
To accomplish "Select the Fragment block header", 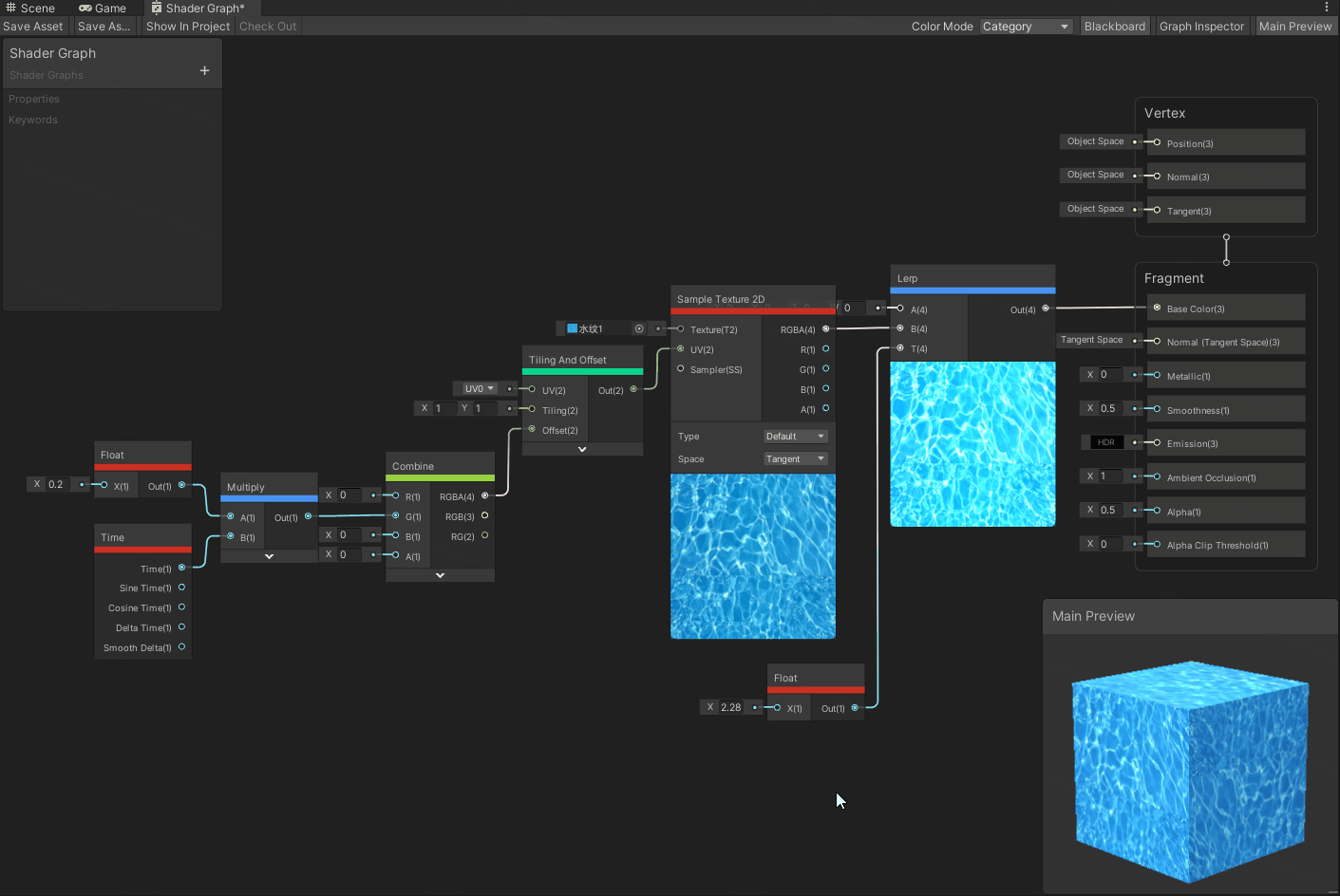I will (x=1174, y=278).
